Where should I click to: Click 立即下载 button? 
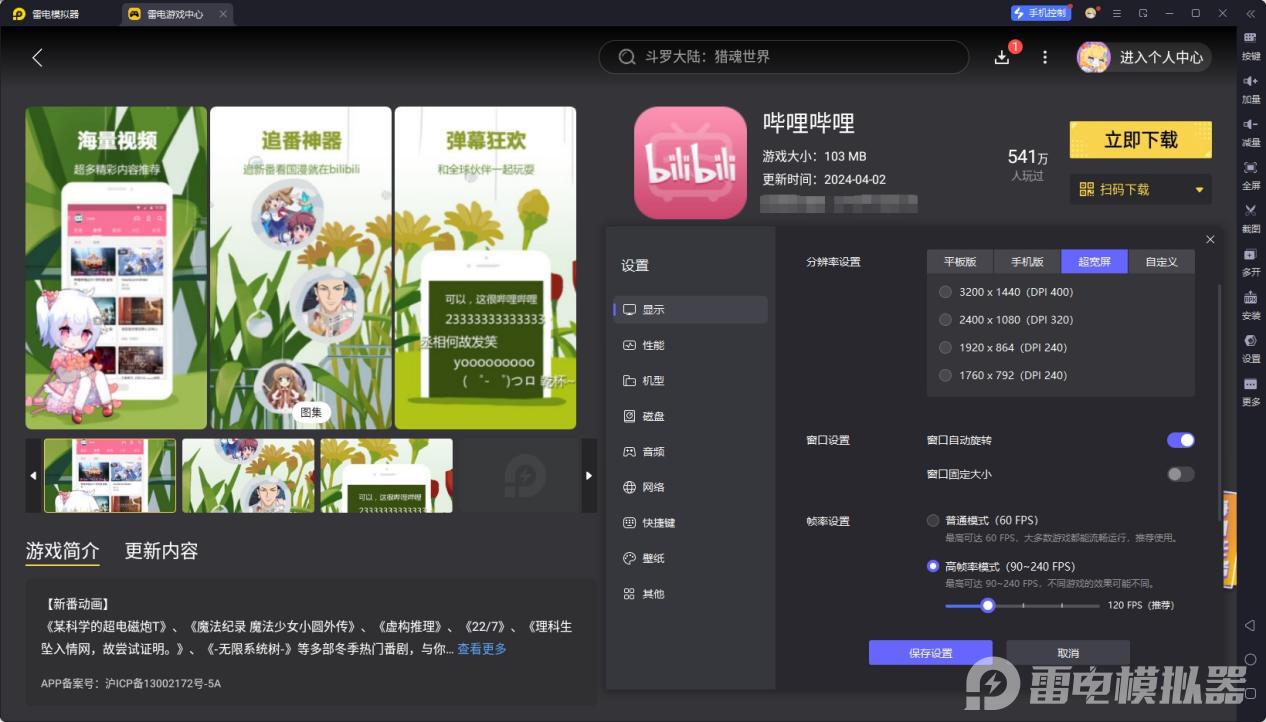(x=1141, y=140)
